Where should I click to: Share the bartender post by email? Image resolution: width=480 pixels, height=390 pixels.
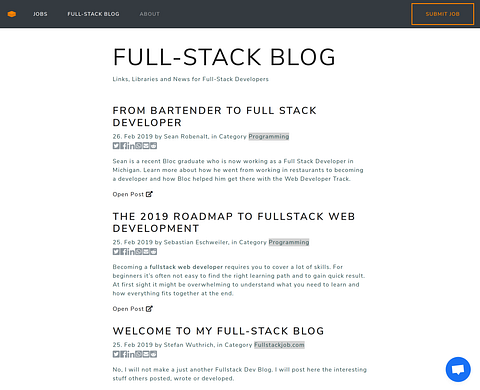tap(146, 146)
